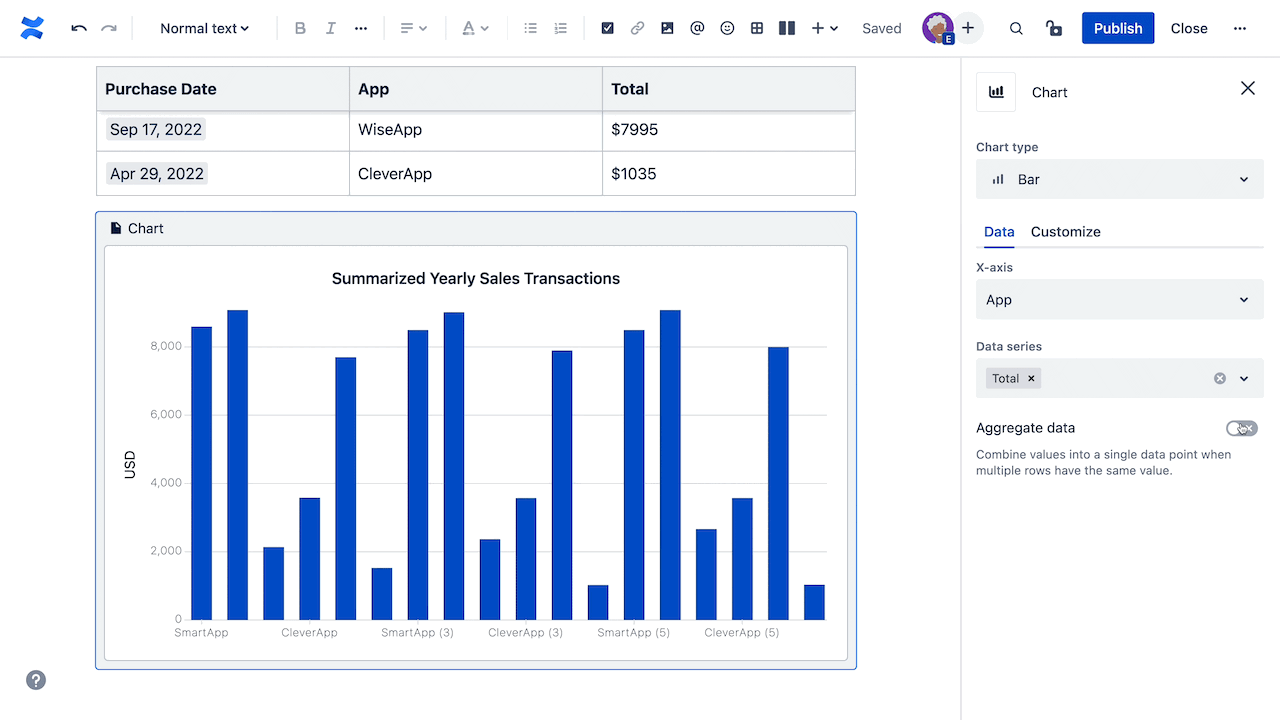This screenshot has height=720, width=1280.
Task: Open the Normal text style dropdown
Action: [205, 28]
